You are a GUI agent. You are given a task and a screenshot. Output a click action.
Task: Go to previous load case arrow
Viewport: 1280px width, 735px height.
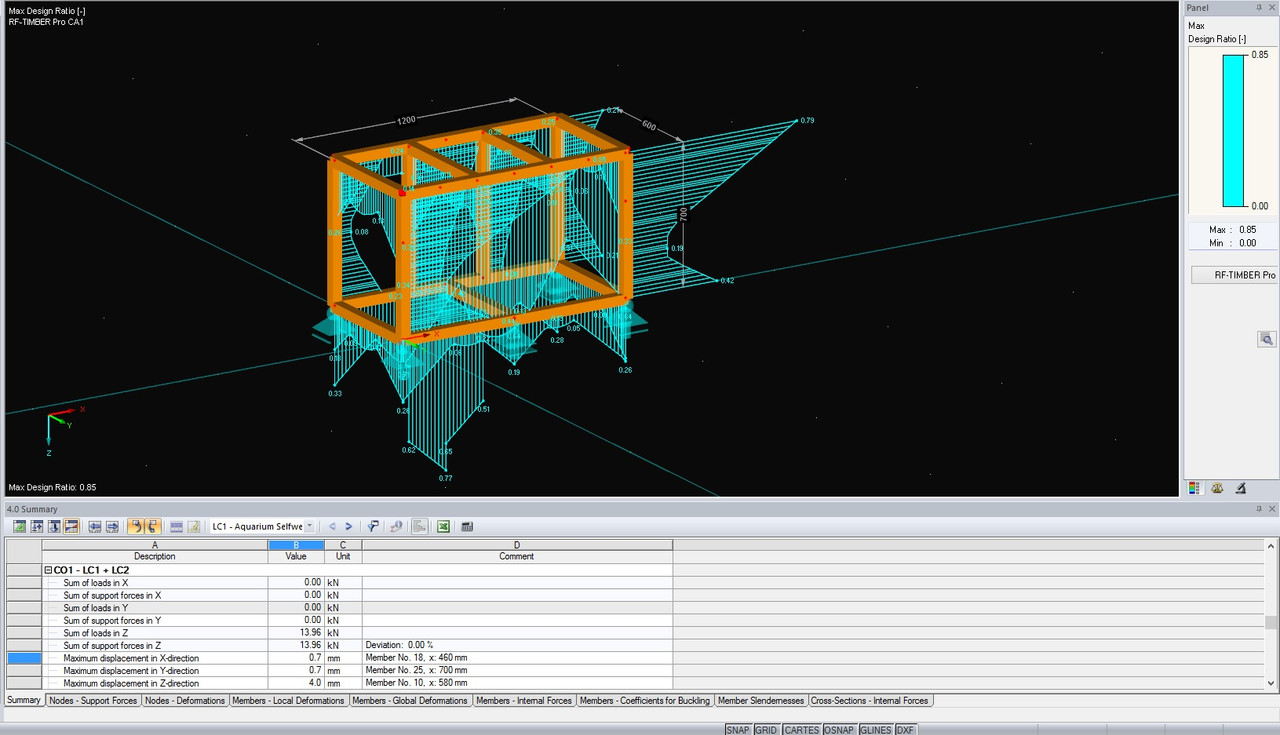pyautogui.click(x=332, y=526)
